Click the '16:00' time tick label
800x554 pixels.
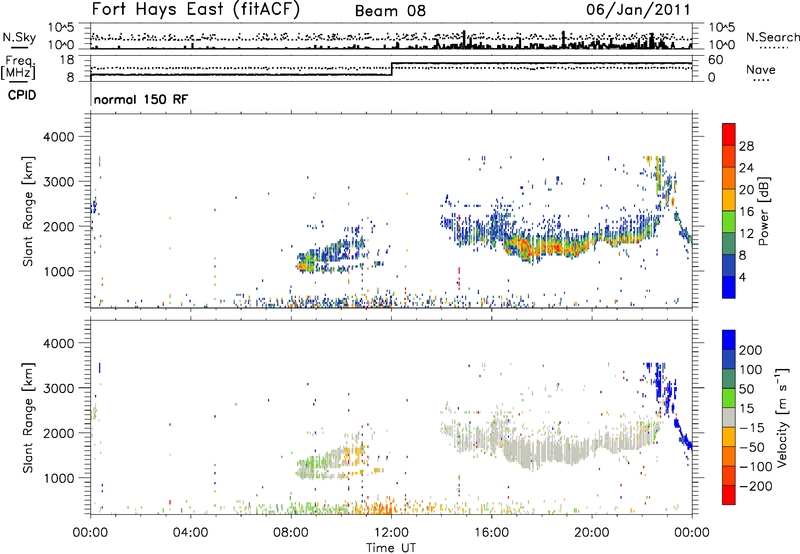491,533
